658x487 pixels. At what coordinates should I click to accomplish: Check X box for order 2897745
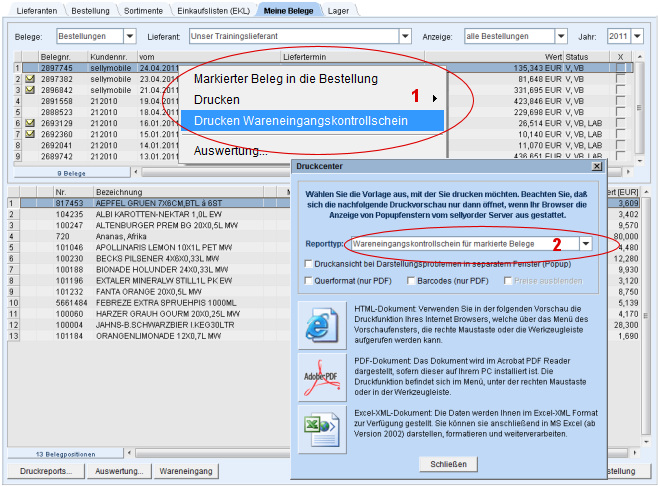click(x=620, y=68)
